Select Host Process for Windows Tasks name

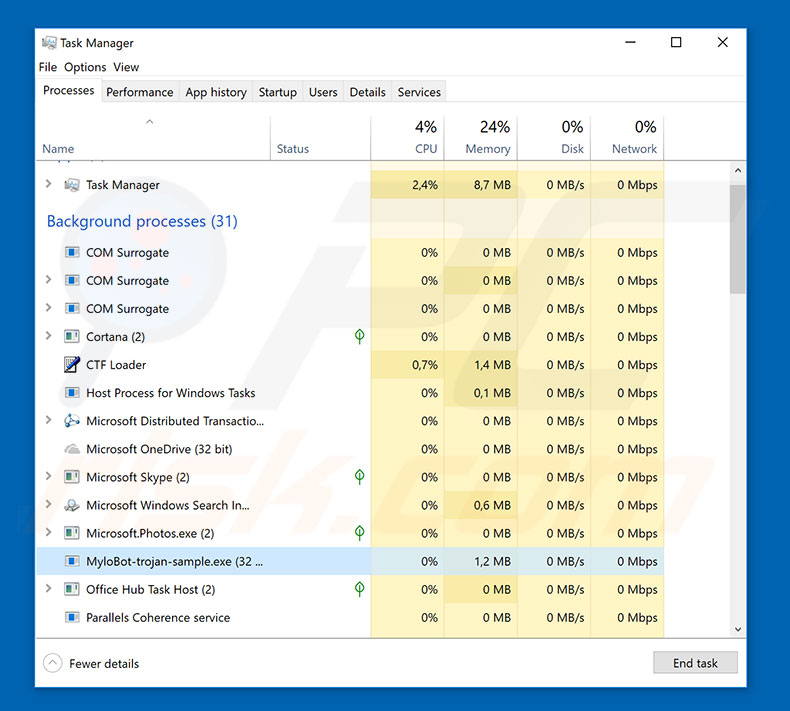(170, 393)
